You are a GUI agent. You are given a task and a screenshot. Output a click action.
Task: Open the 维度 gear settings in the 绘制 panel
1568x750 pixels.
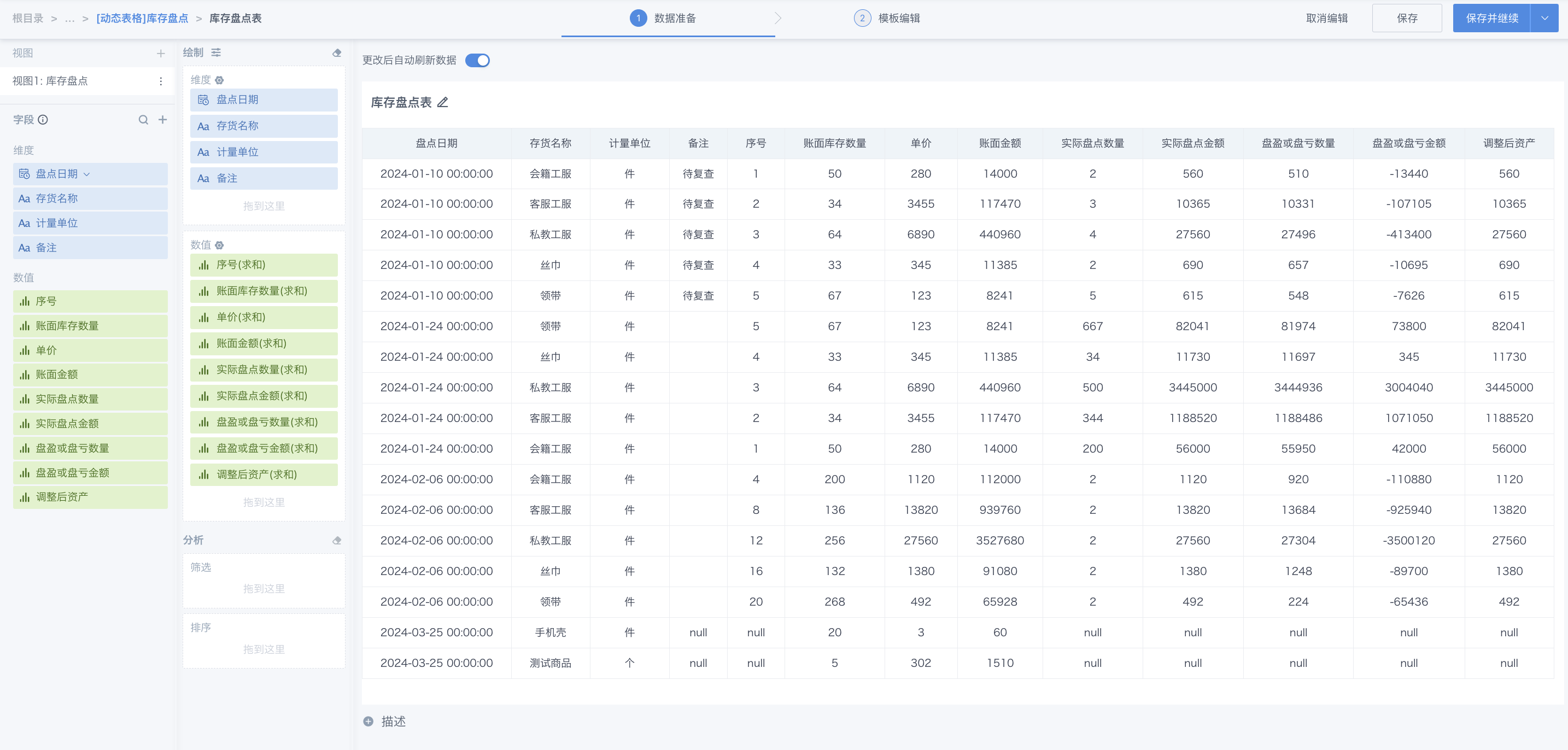coord(220,80)
